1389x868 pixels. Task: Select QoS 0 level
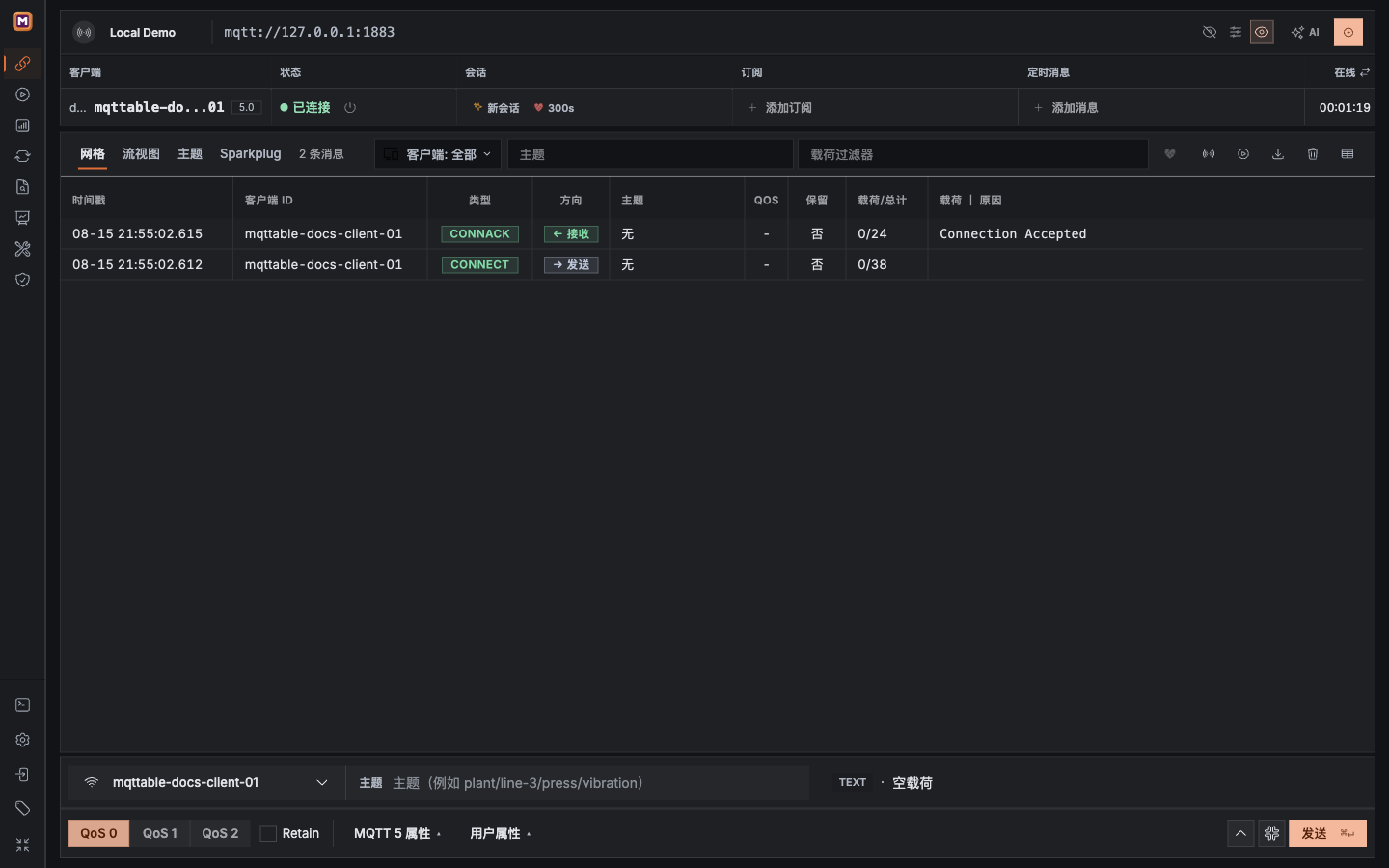[98, 833]
